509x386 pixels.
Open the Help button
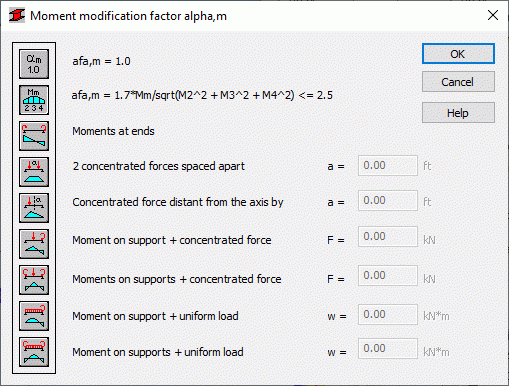[x=458, y=113]
